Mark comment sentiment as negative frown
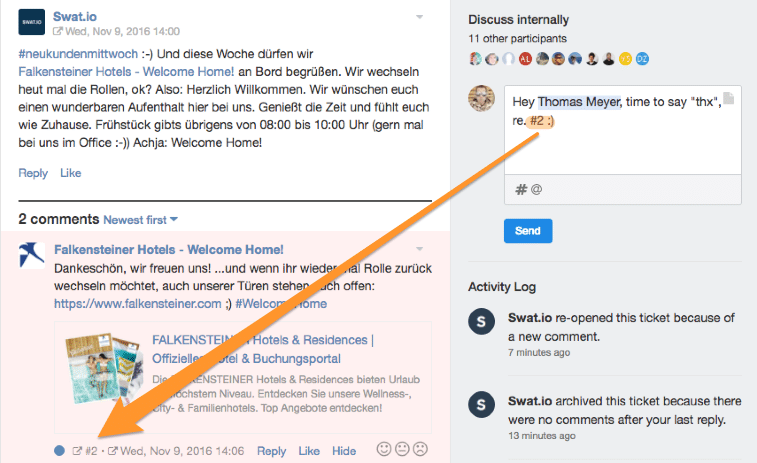The image size is (757, 463). coord(421,449)
